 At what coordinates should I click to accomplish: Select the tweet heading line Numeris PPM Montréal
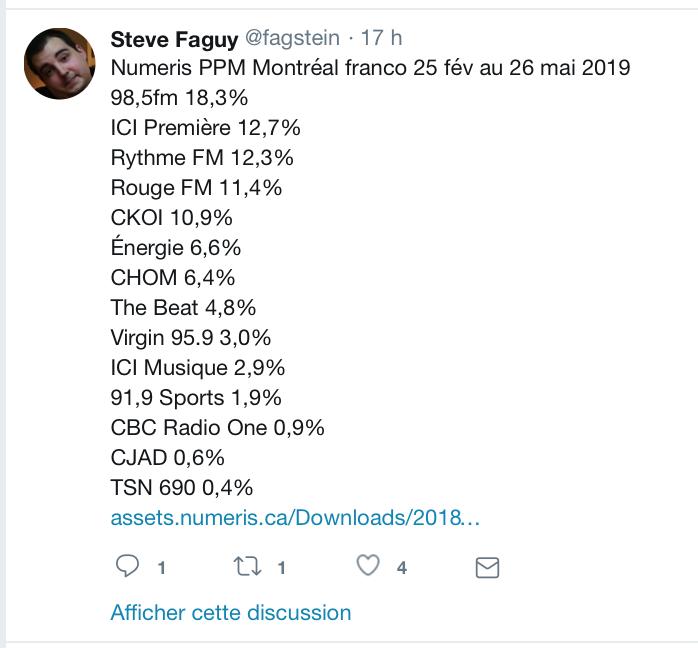point(370,68)
